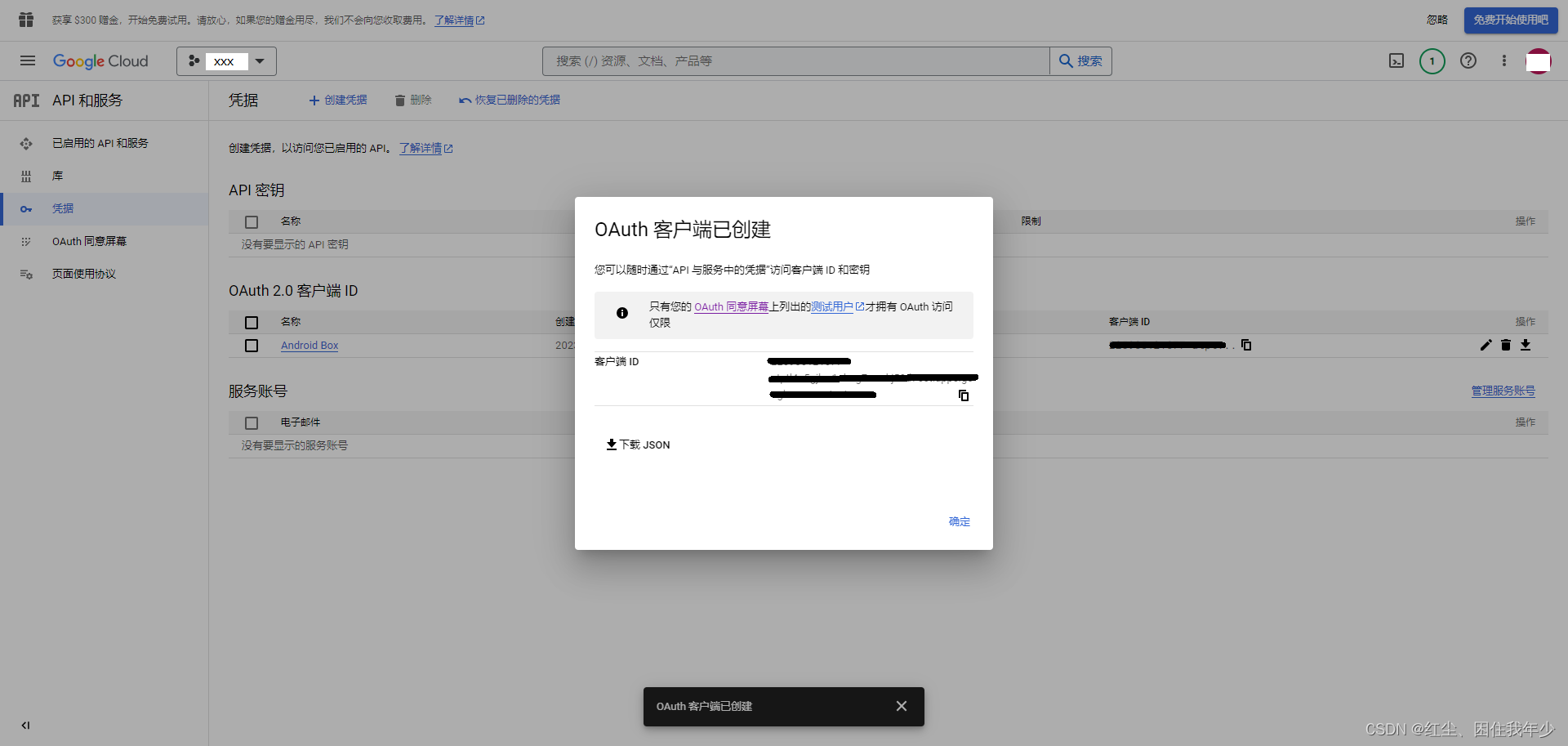The image size is (1568, 746).
Task: Click the 免费开始使用吧 button
Action: (x=1510, y=20)
